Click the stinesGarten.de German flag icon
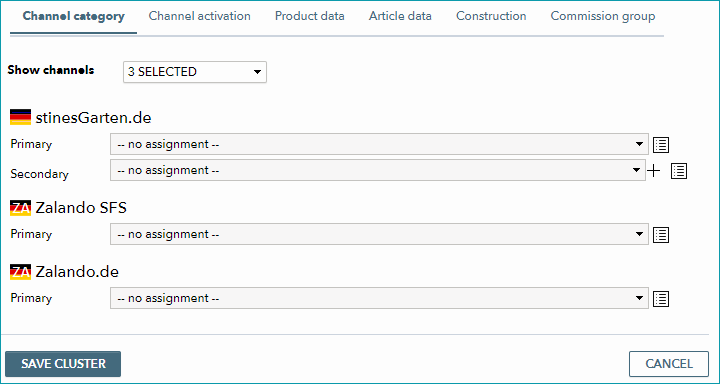Viewport: 720px width, 384px height. pos(20,118)
